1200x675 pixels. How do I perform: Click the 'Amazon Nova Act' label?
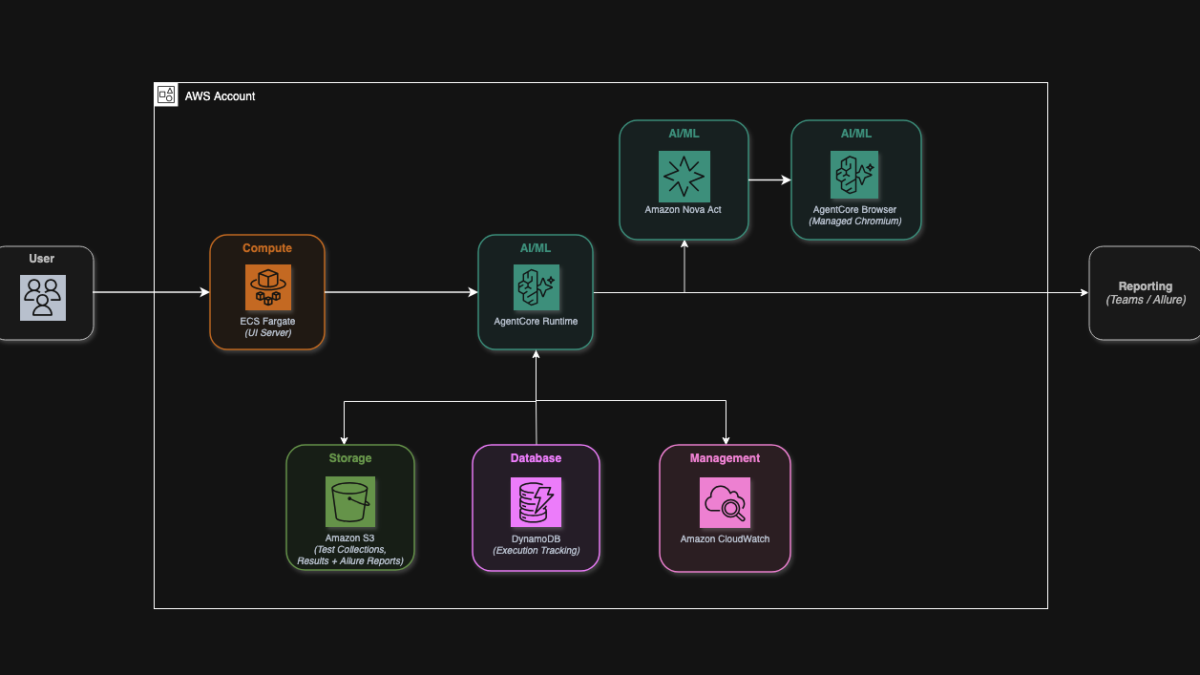tap(684, 210)
